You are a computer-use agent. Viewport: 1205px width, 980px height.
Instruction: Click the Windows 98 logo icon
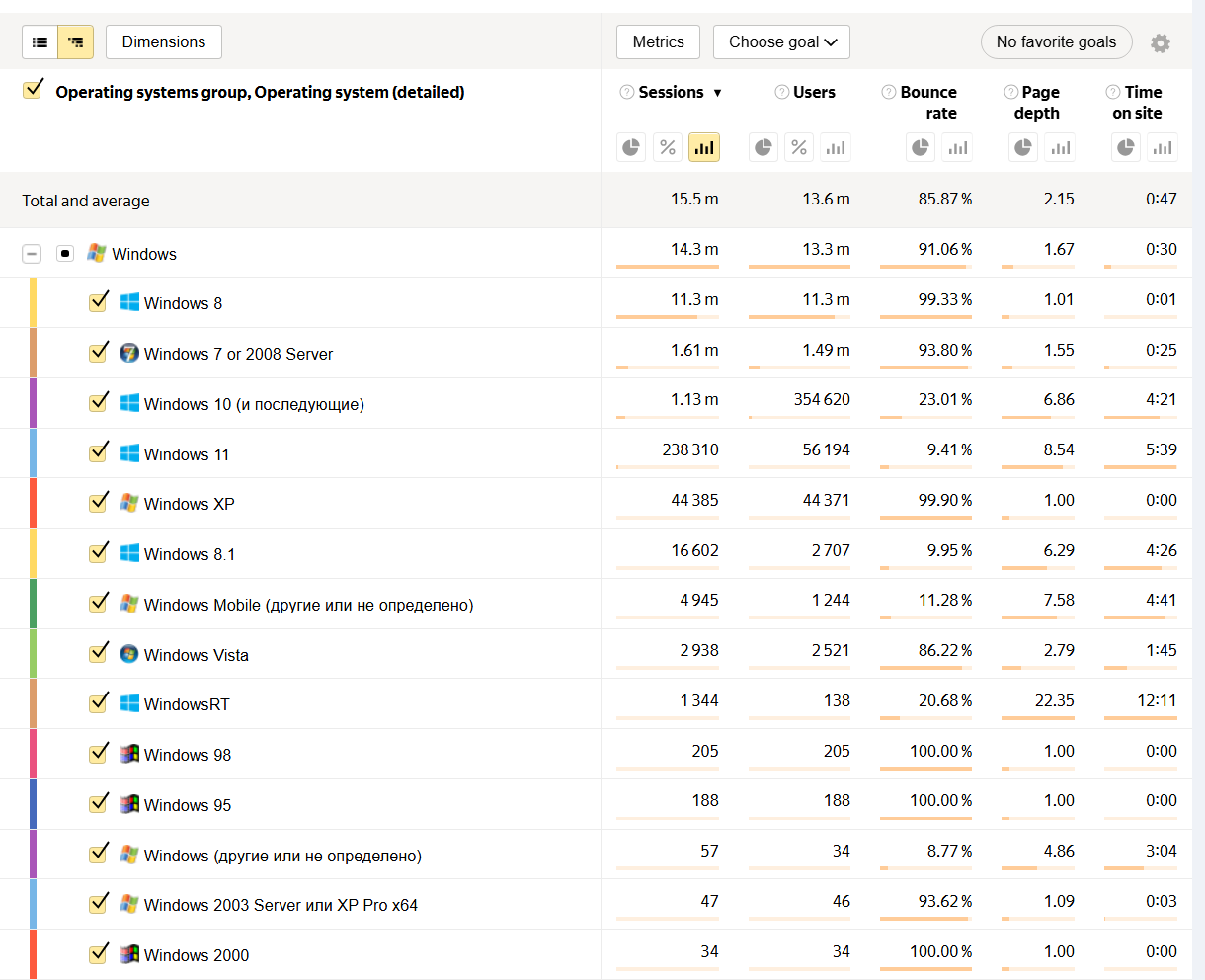[x=129, y=754]
